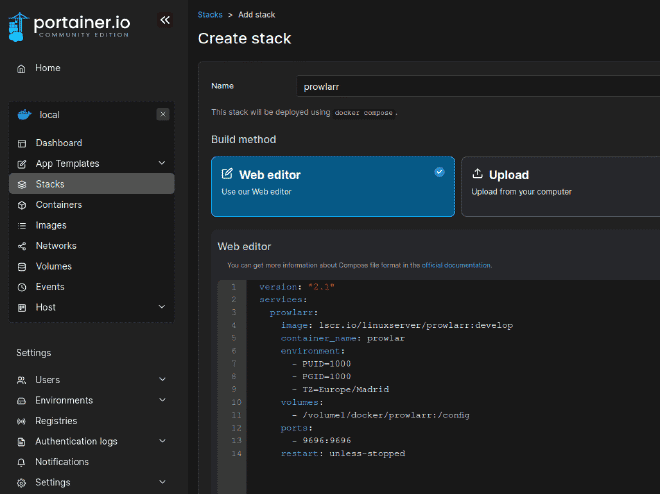660x494 pixels.
Task: Open the Networks page
Action: [56, 246]
